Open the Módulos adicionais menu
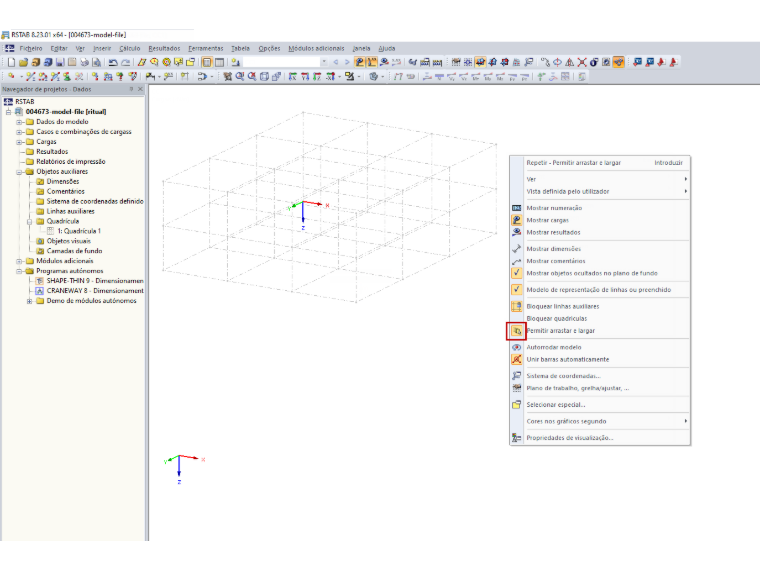Screen dimensions: 760x570 point(316,48)
